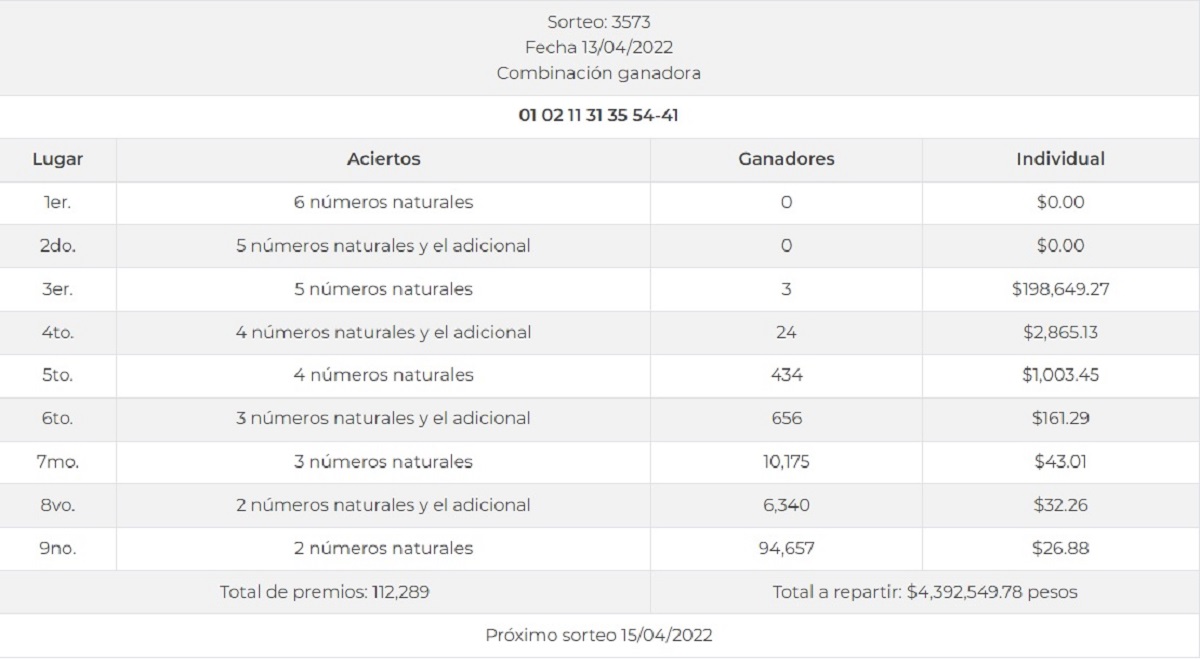Click the $2,865.13 individual prize cell
Screen dimensions: 1200x659
click(1060, 332)
